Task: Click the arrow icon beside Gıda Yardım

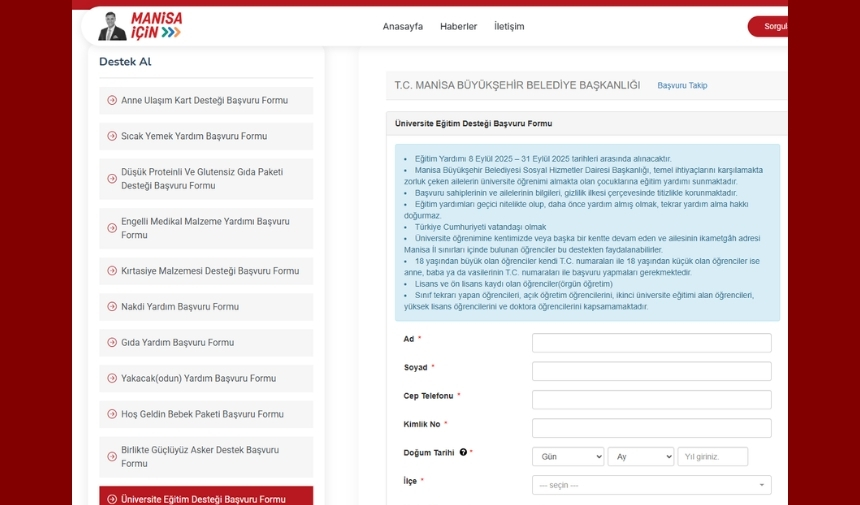Action: pyautogui.click(x=112, y=342)
